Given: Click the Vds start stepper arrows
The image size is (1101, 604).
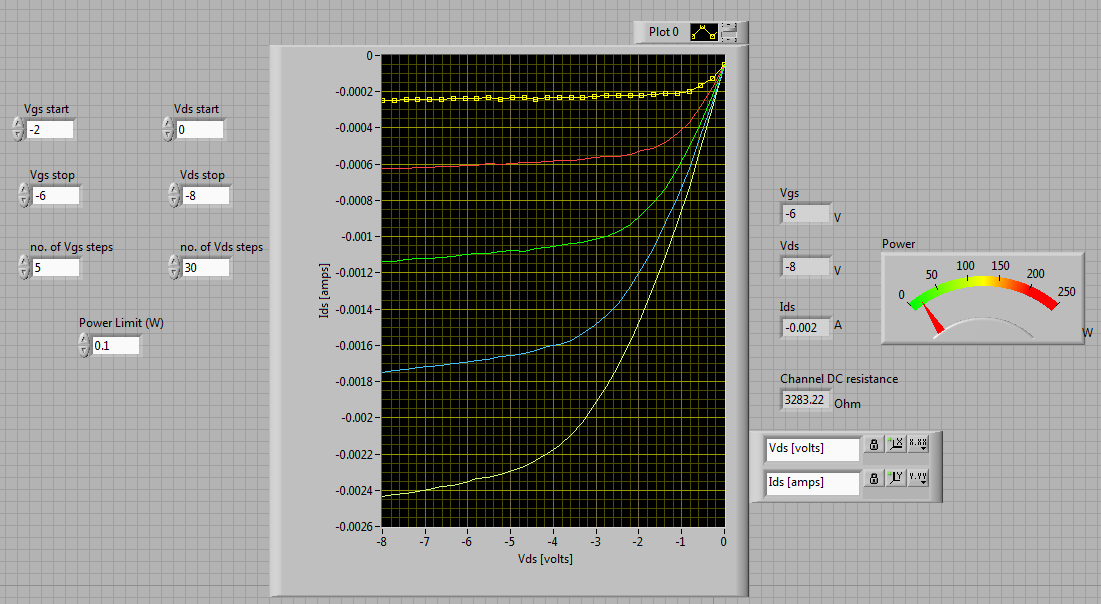Looking at the screenshot, I should [x=168, y=130].
